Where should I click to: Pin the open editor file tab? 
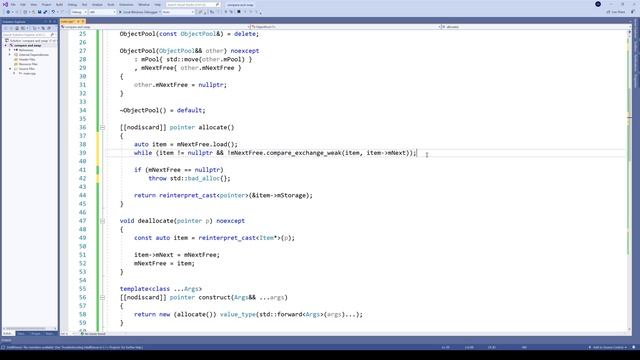pyautogui.click(x=78, y=21)
